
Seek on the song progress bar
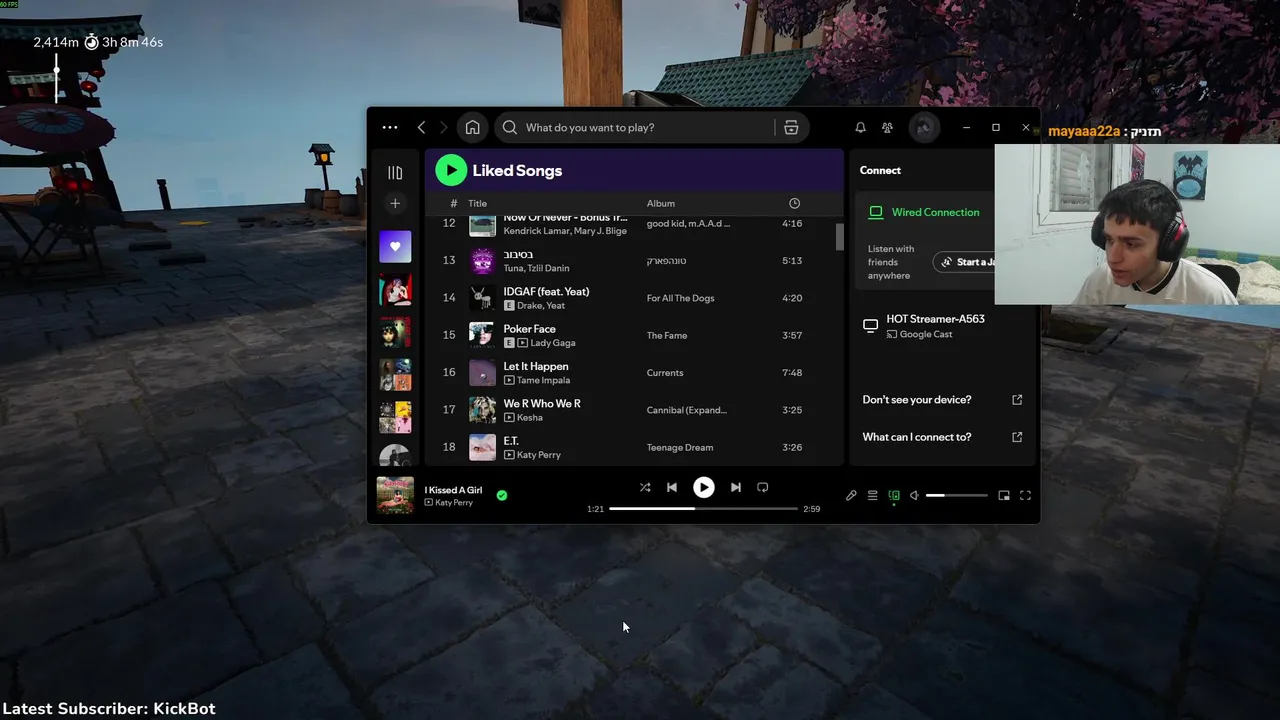703,509
